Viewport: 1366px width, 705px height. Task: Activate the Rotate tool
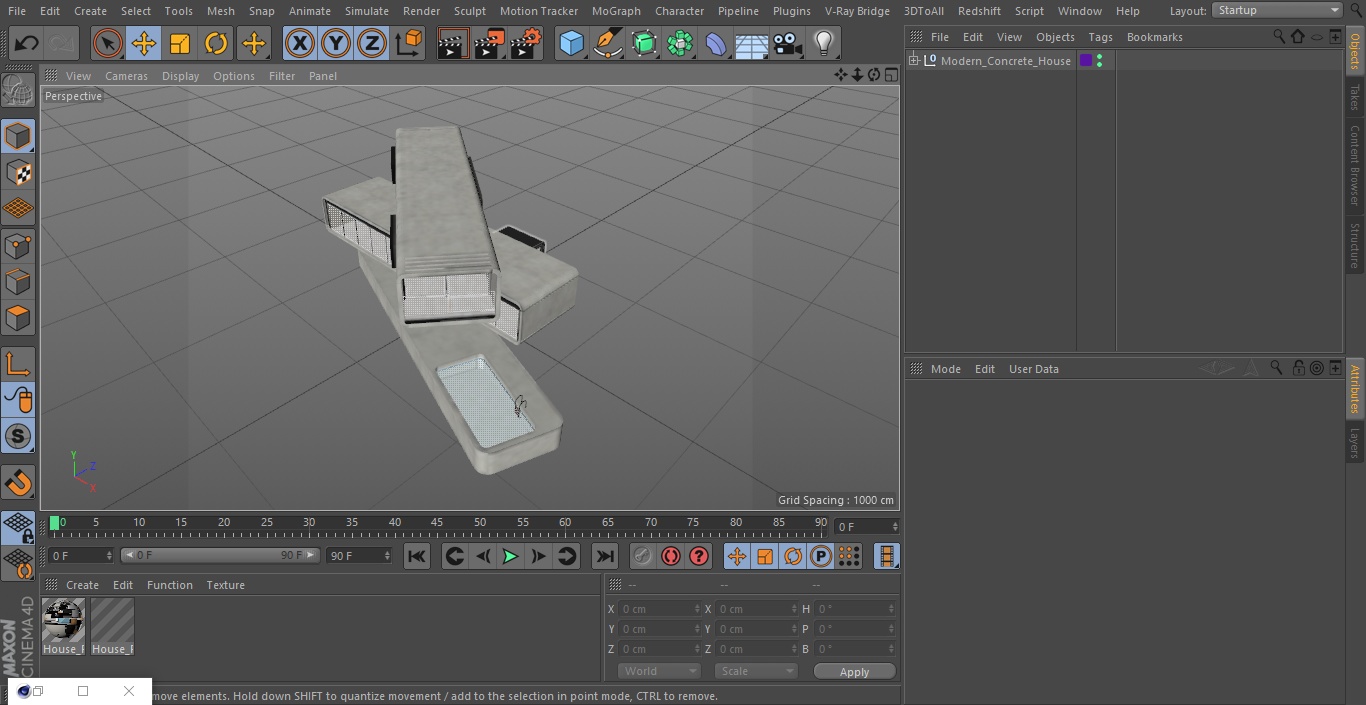tap(216, 44)
